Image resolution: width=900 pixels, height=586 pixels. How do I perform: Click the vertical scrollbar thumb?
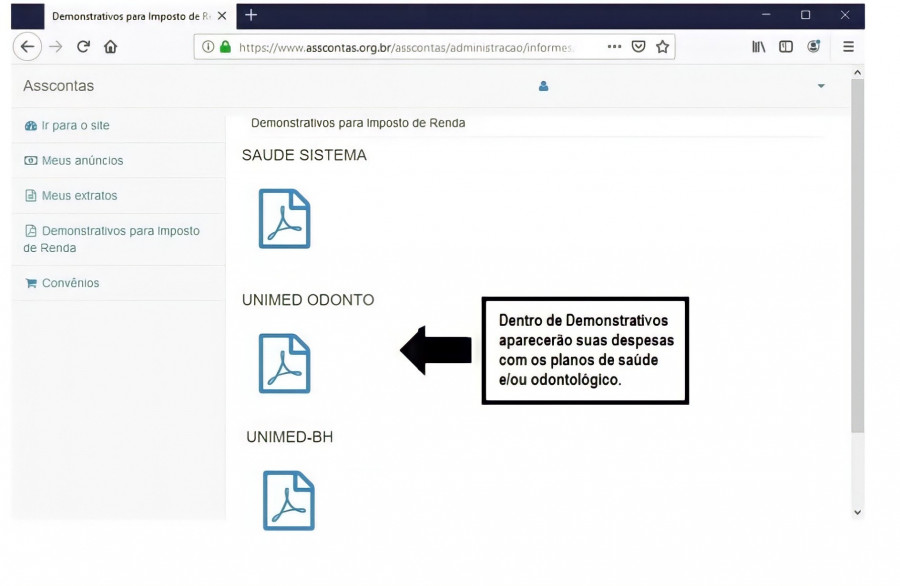[858, 256]
